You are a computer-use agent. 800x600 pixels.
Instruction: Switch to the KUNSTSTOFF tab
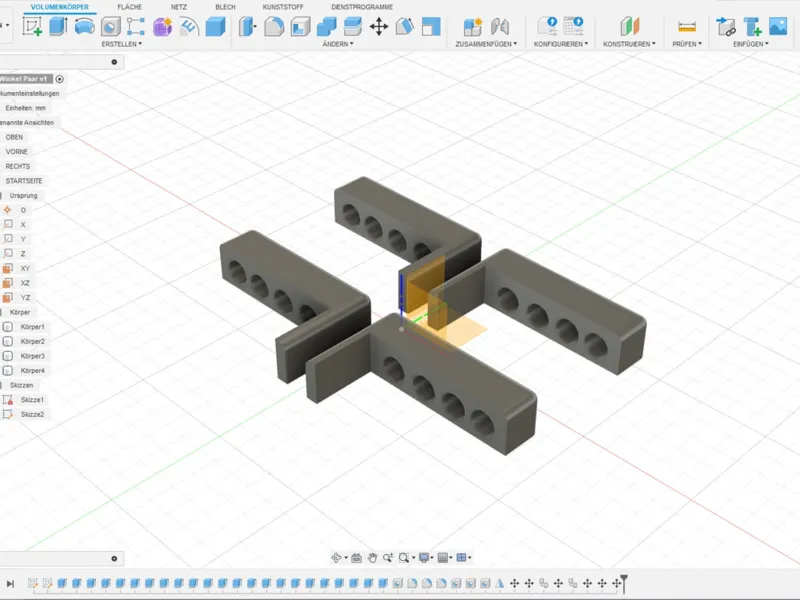coord(283,7)
